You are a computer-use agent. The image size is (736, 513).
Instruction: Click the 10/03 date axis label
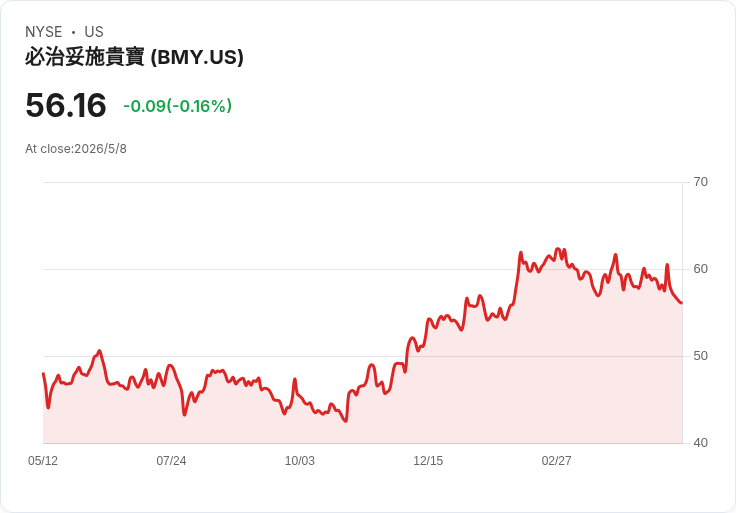[299, 461]
